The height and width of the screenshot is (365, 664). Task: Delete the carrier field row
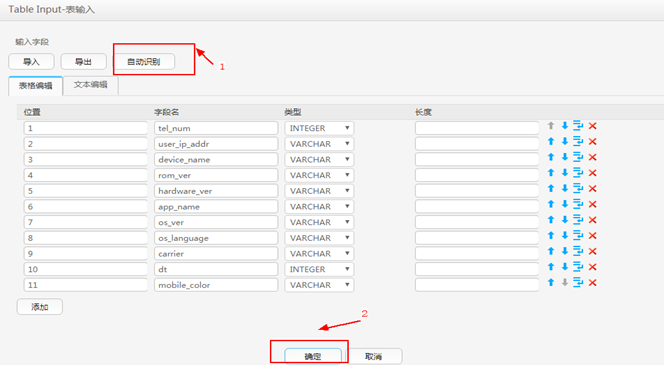click(x=592, y=251)
